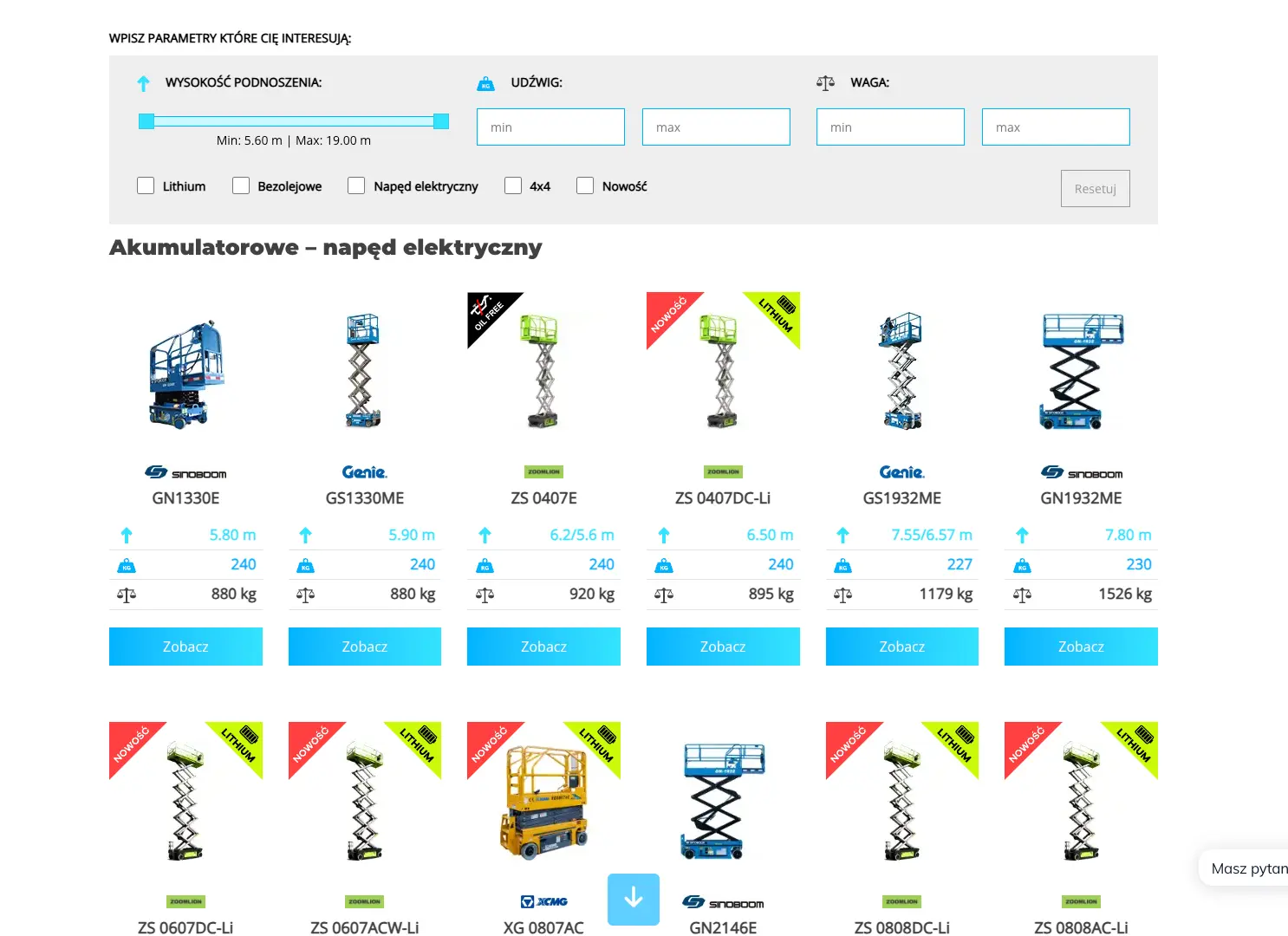Click the Sinoboom logo above GN1330E
Viewport: 1288px width, 936px height.
coord(185,472)
